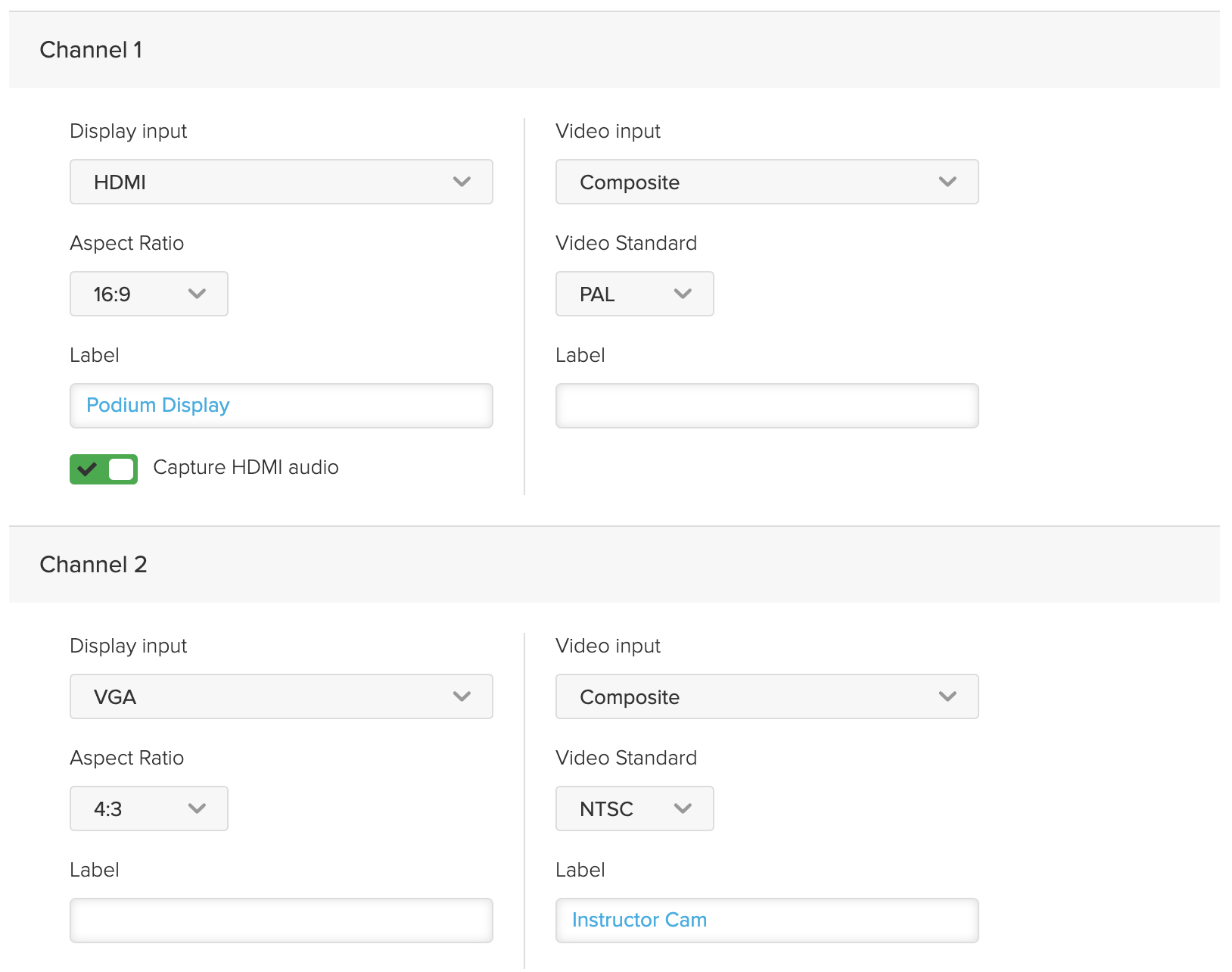The image size is (1232, 972).
Task: Click the chevron arrow on VGA dropdown
Action: 462,696
